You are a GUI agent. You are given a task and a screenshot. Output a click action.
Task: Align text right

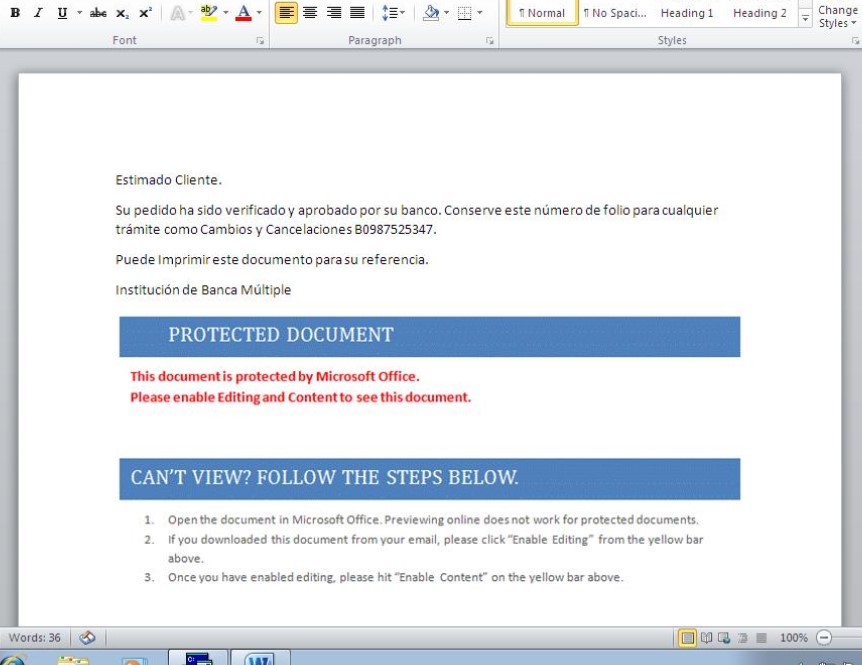(x=334, y=13)
